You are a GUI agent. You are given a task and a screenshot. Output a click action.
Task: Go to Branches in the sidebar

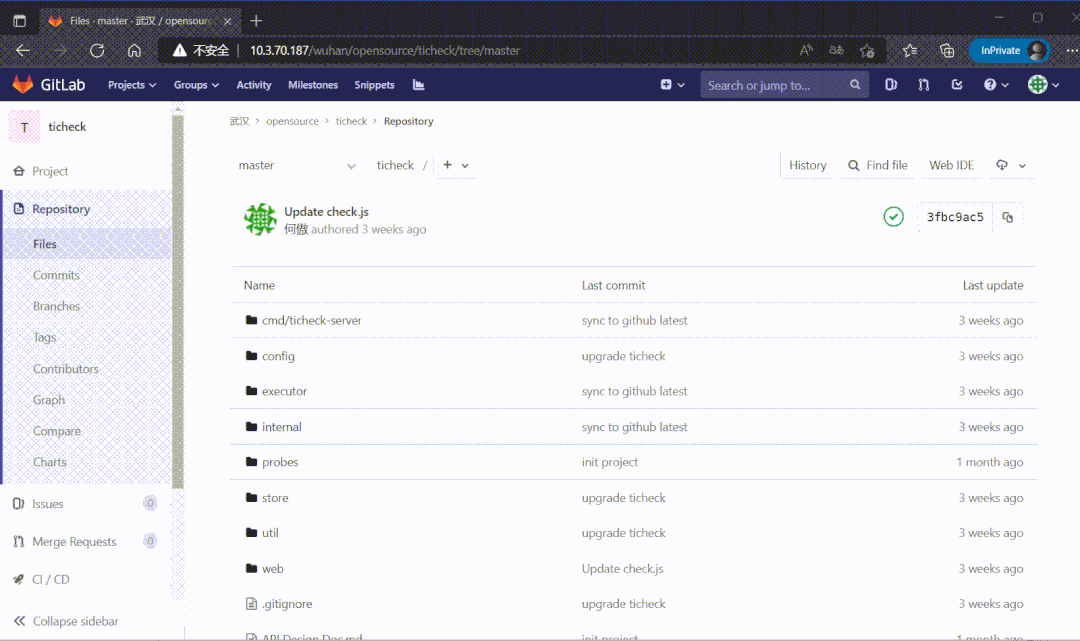pos(56,306)
